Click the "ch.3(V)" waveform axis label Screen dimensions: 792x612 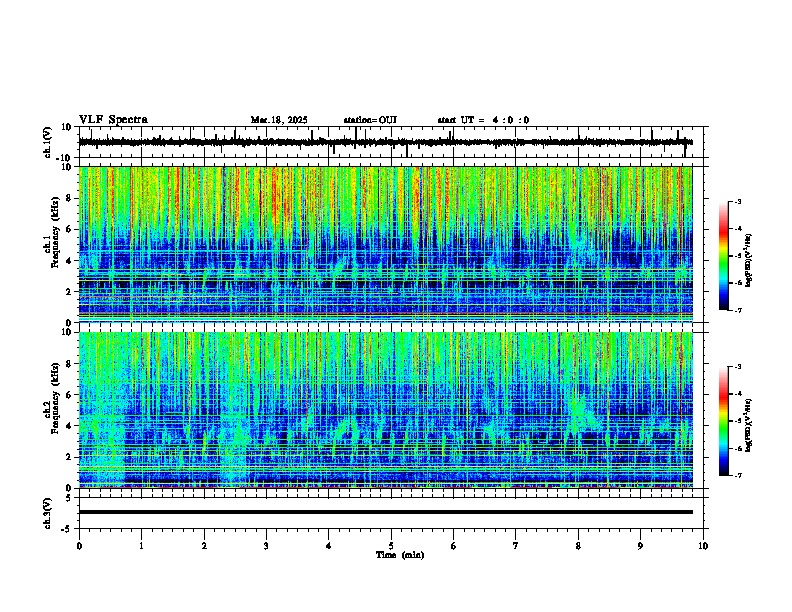(x=49, y=513)
